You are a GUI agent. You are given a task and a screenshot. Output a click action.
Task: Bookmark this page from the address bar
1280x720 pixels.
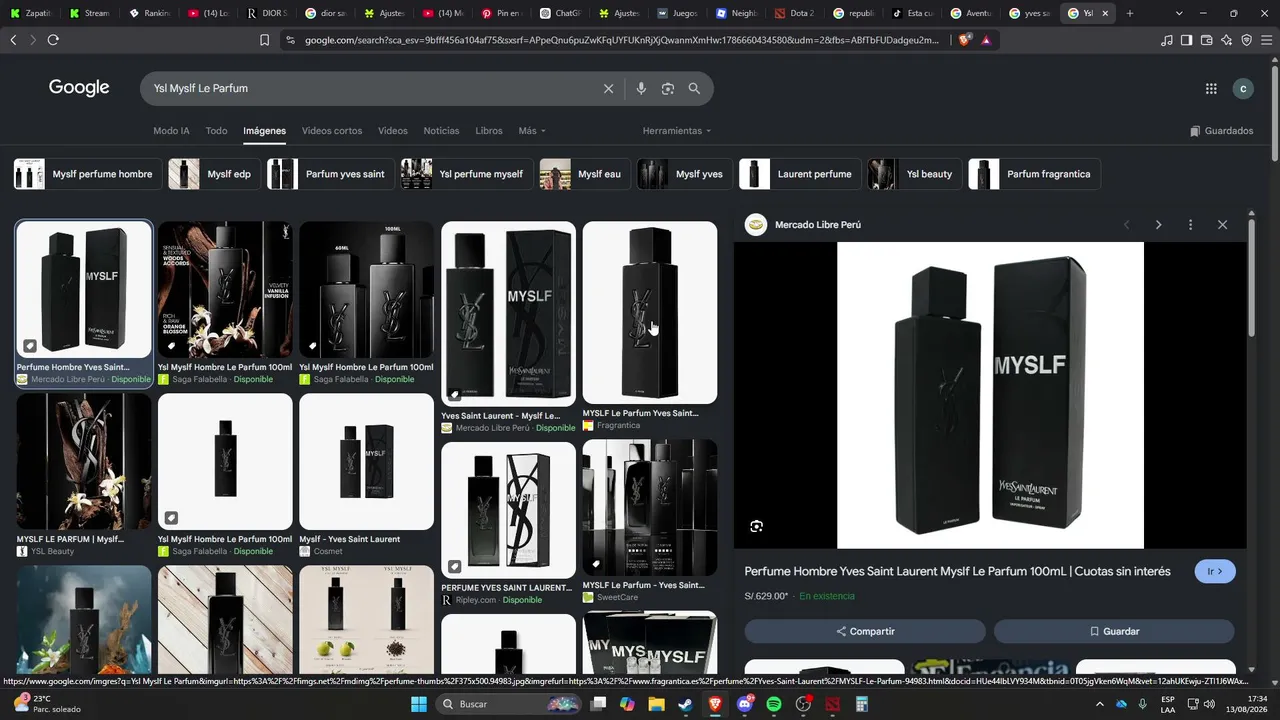[264, 40]
